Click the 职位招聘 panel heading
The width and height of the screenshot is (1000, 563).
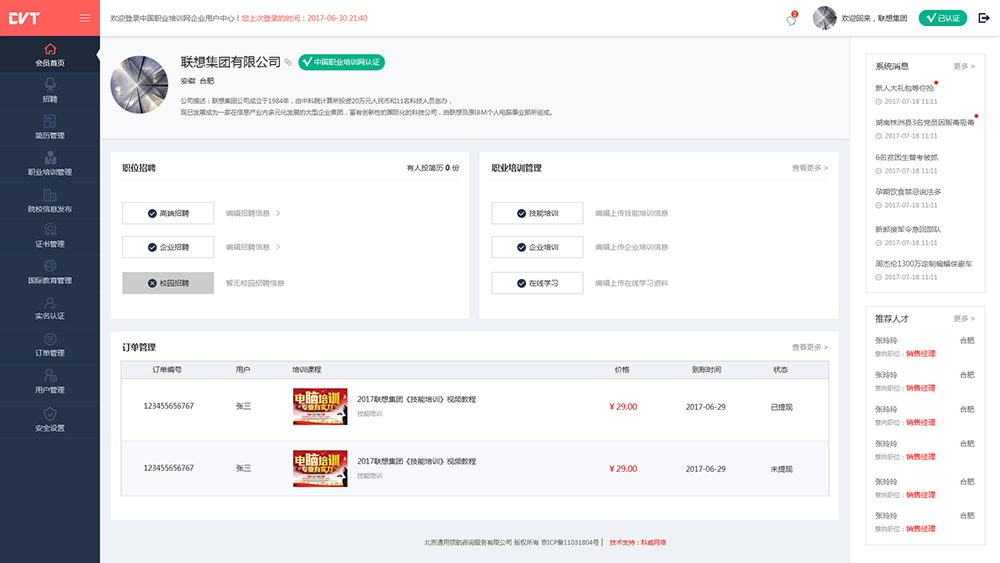139,168
